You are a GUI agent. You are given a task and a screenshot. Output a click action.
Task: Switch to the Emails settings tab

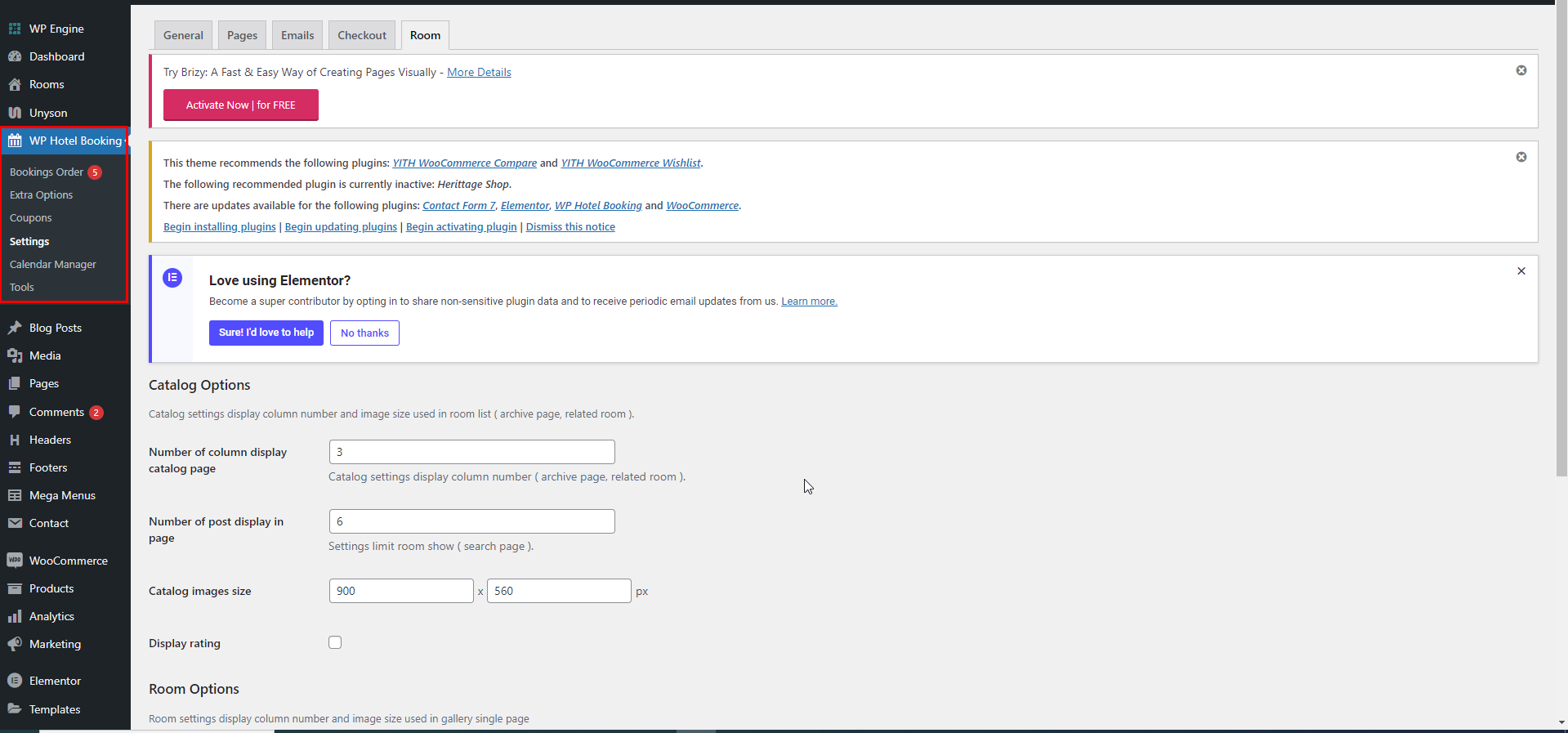click(x=297, y=35)
